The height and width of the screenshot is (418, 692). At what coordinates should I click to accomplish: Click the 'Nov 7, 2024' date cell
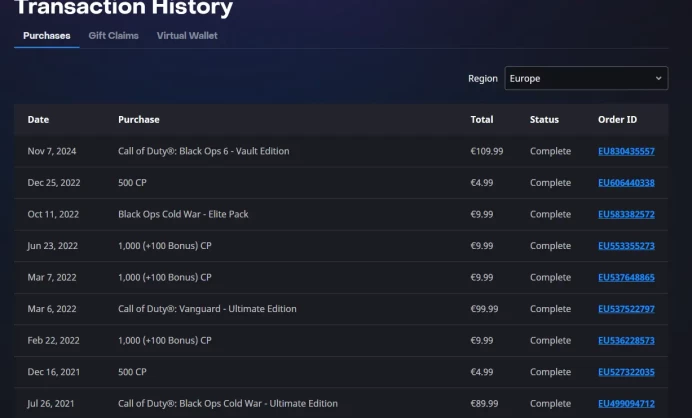pos(52,151)
